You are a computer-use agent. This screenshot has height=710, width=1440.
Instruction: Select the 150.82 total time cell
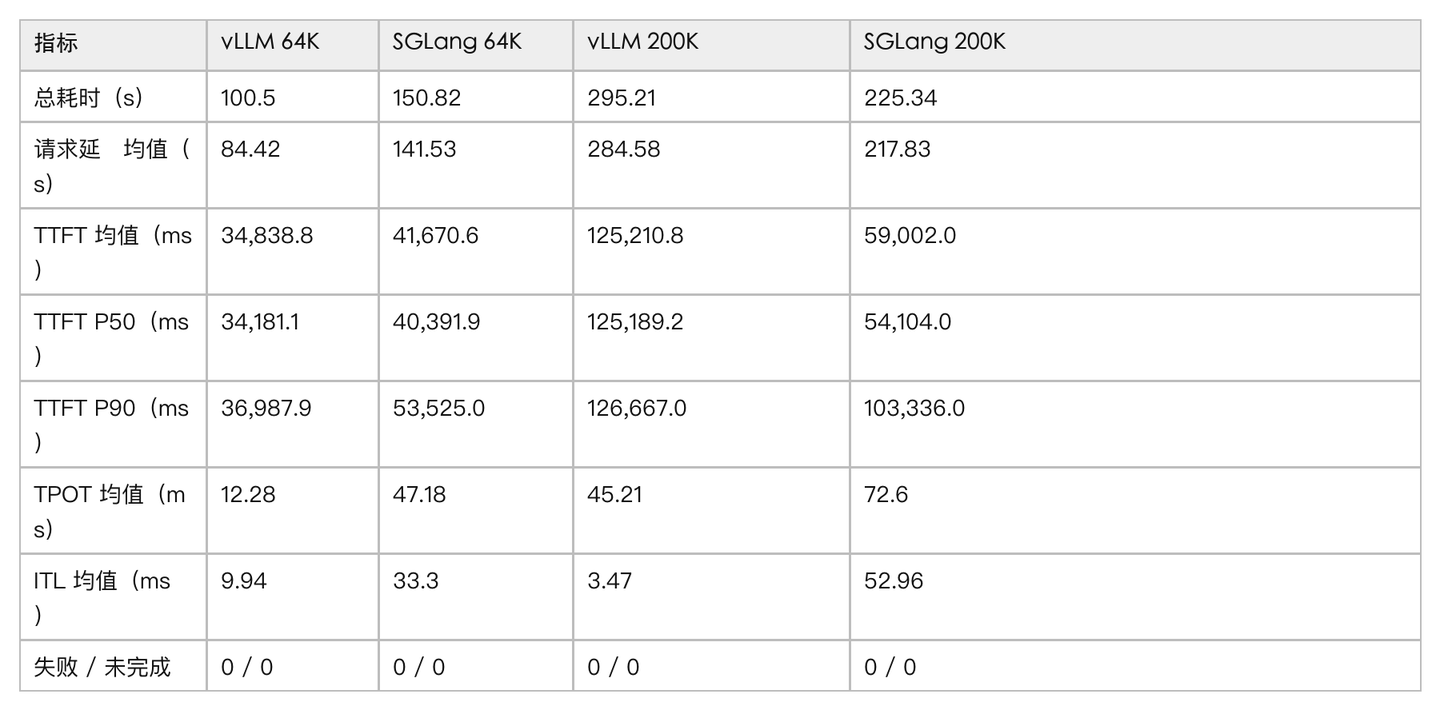pyautogui.click(x=476, y=97)
